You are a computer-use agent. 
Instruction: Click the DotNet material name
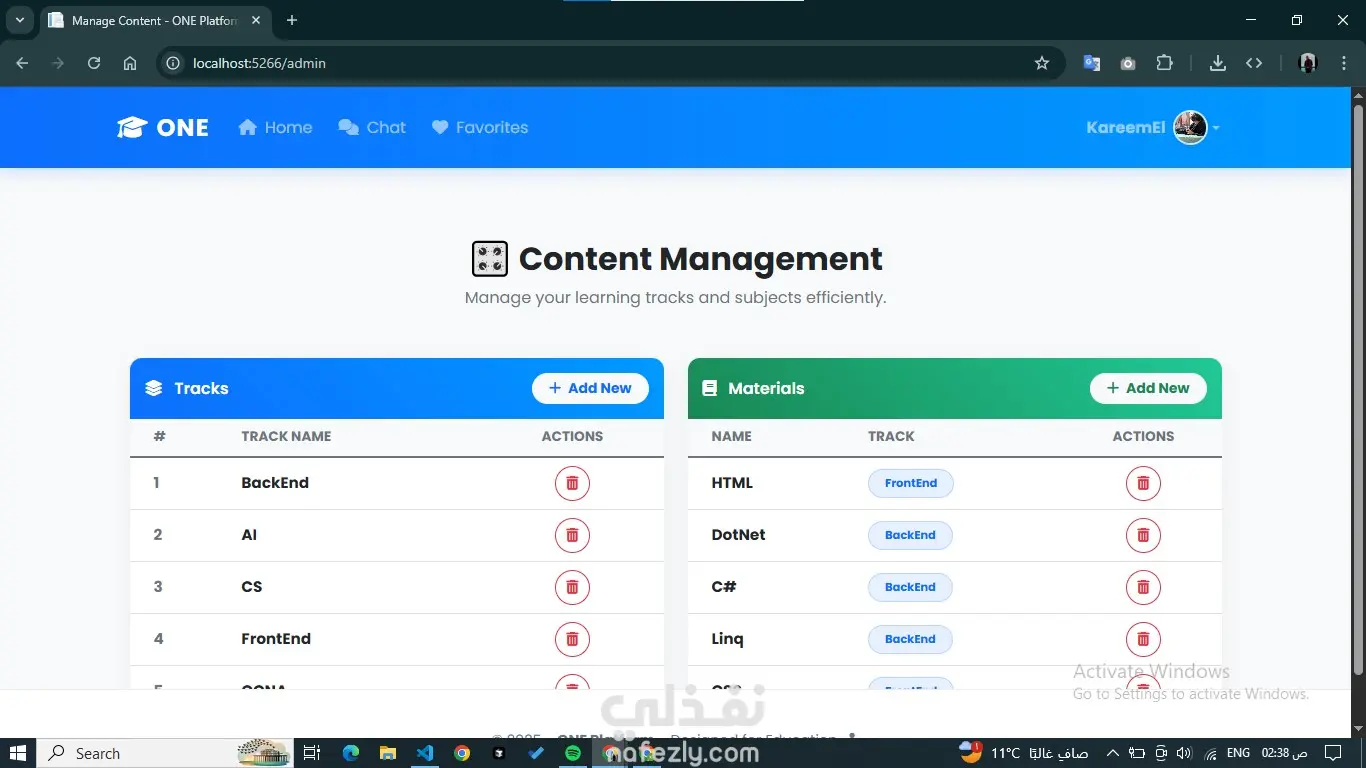(x=738, y=535)
